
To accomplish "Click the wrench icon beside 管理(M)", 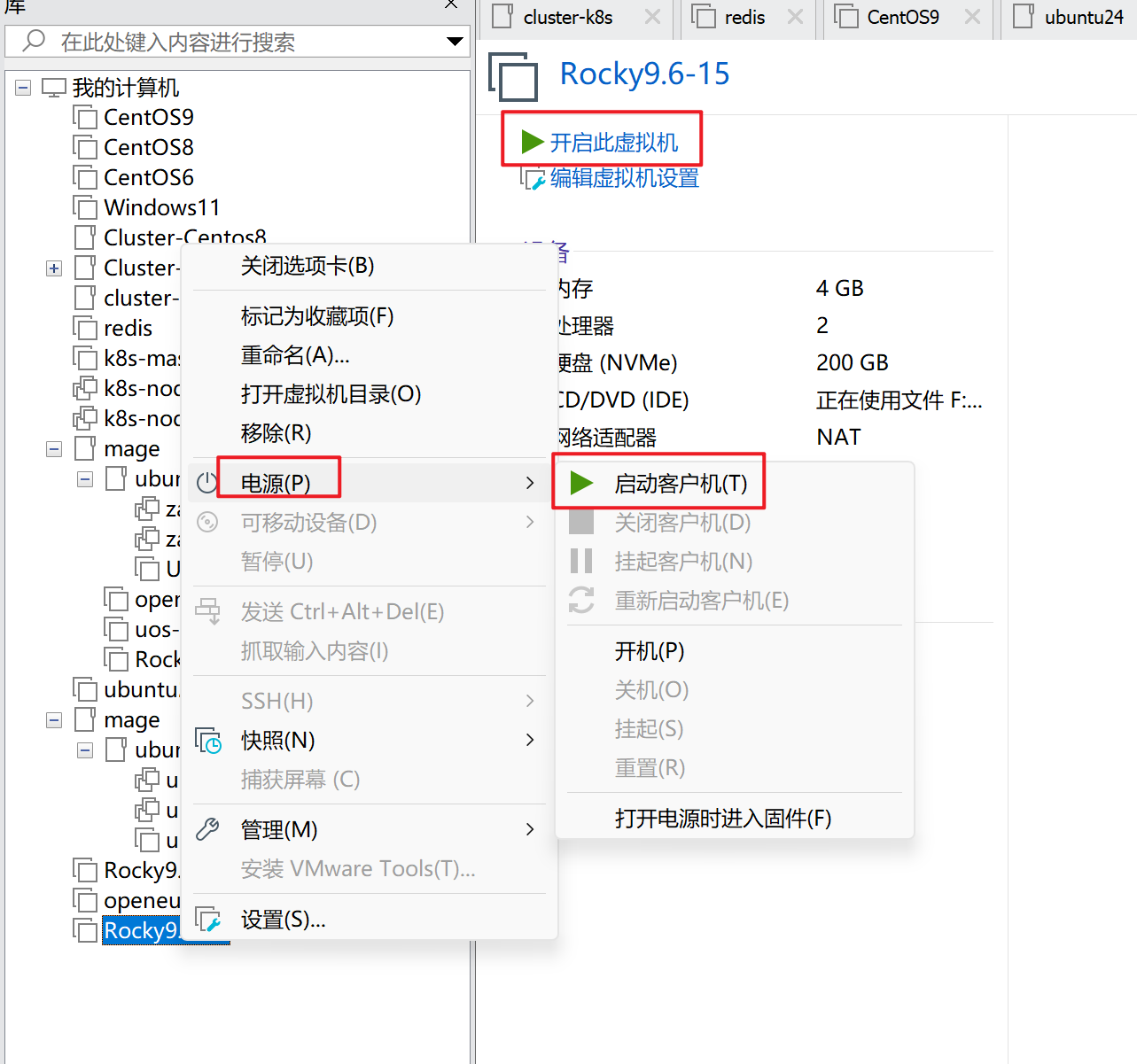I will coord(207,829).
